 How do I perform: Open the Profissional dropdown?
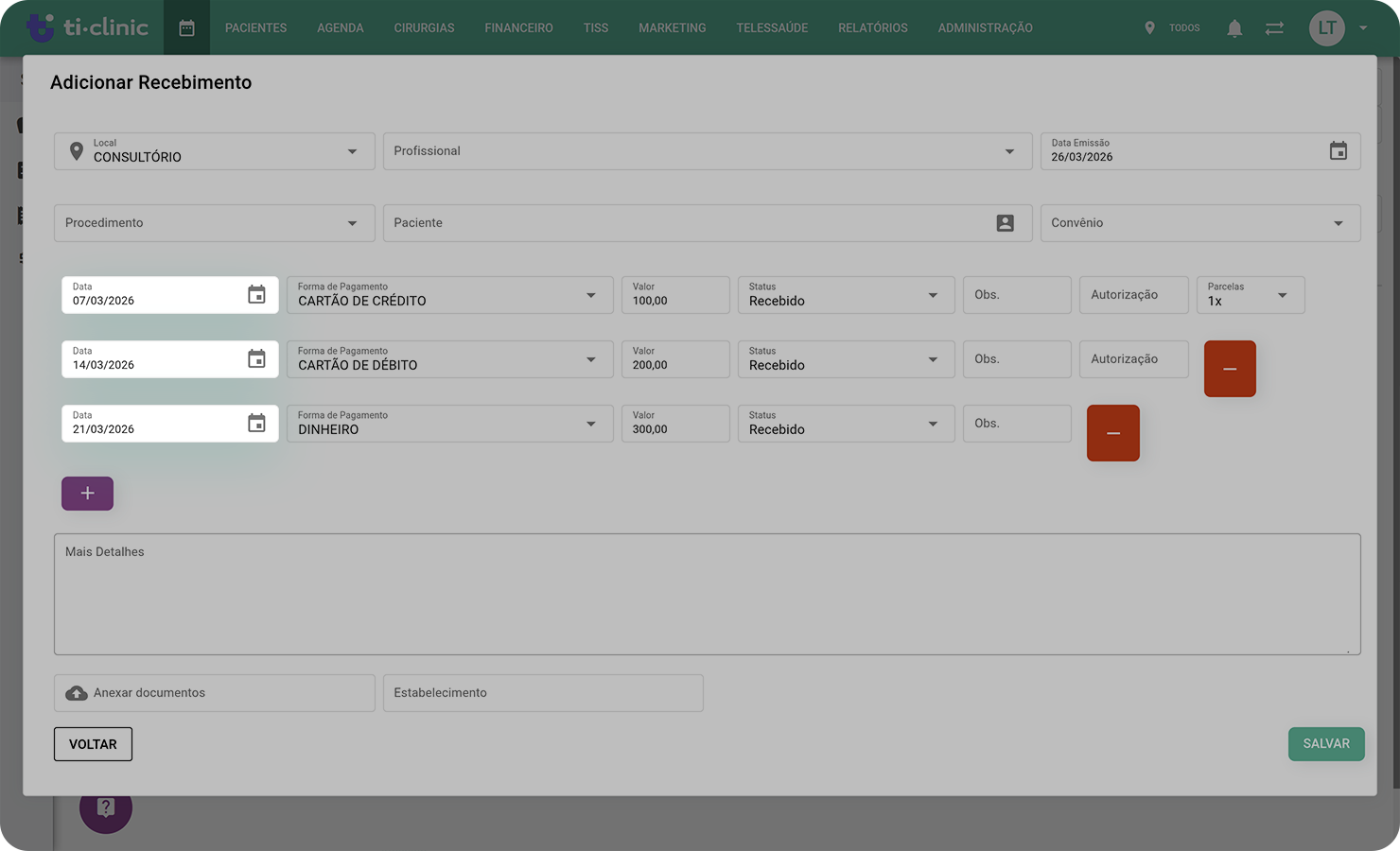[x=708, y=151]
